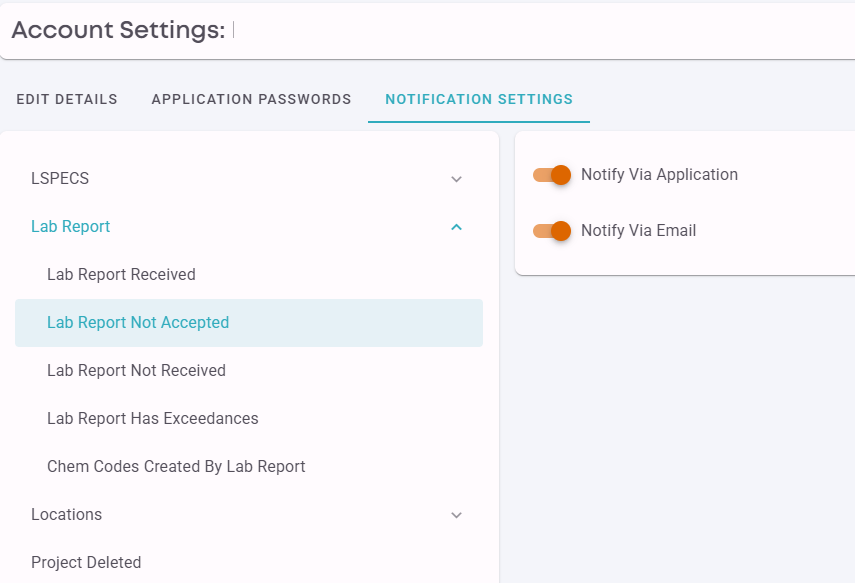Open Lab Report Has Exceedances settings
The width and height of the screenshot is (860, 583).
pos(249,418)
